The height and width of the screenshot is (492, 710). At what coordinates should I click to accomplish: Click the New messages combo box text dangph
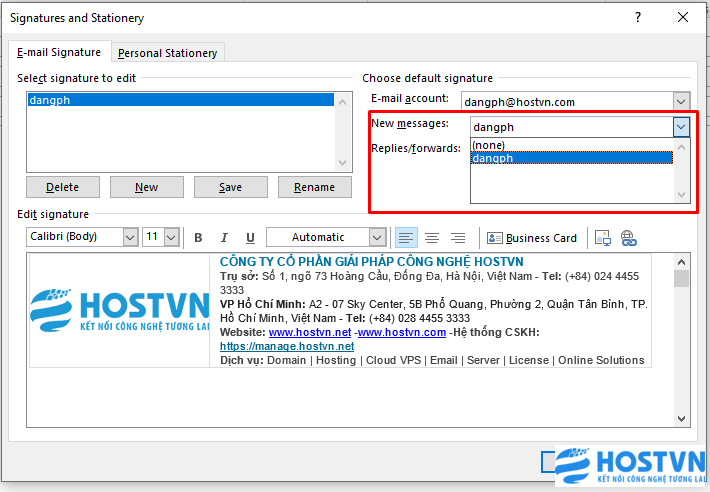point(493,127)
